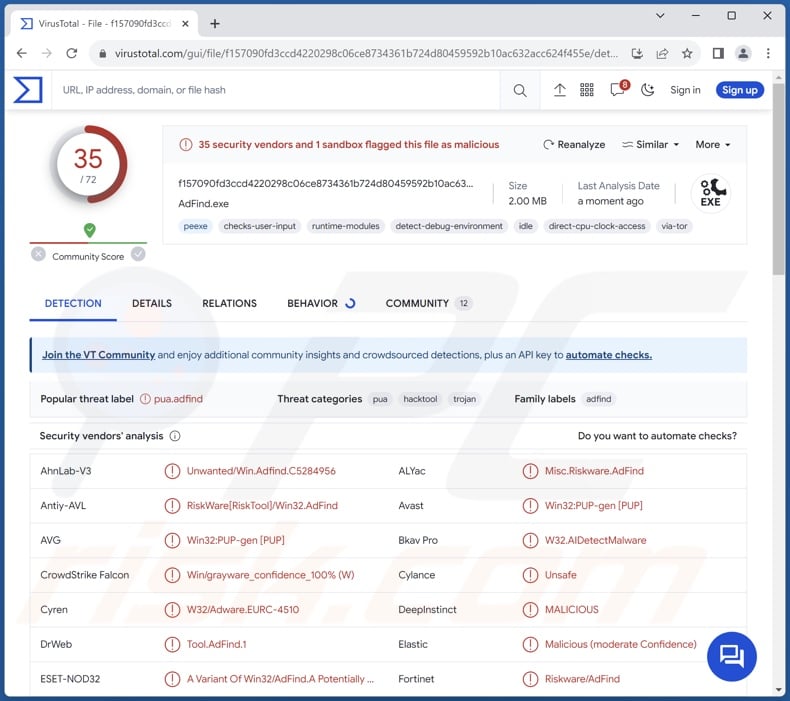790x701 pixels.
Task: Click the W32/Adware.EURC-4510 detection
Action: tap(243, 610)
